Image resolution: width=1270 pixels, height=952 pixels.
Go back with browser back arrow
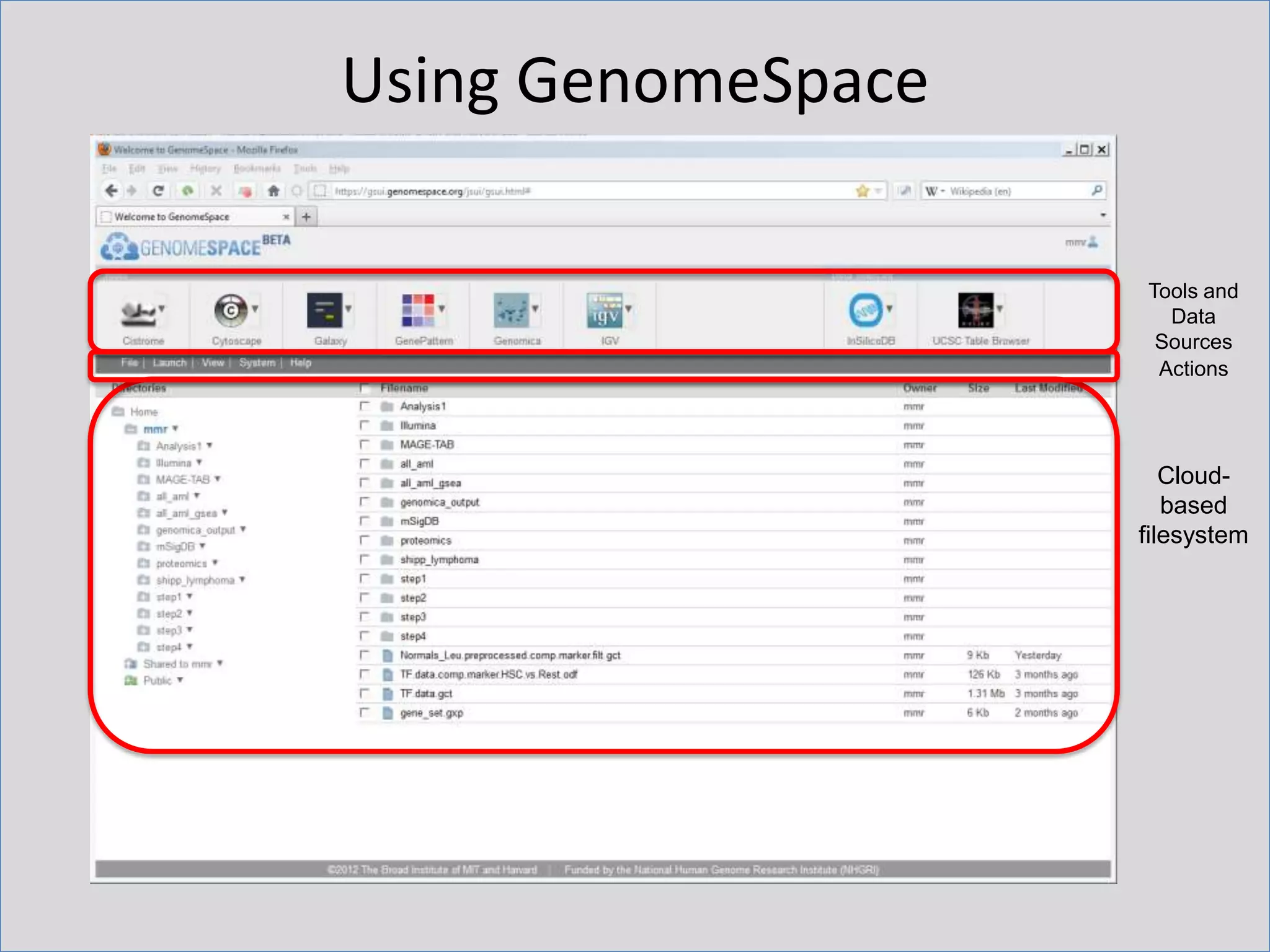(112, 190)
